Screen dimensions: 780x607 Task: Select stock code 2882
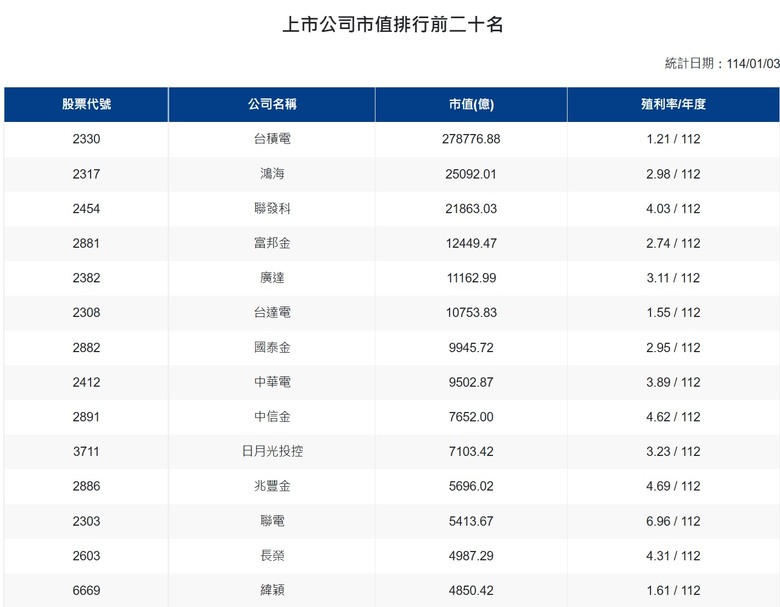click(86, 348)
